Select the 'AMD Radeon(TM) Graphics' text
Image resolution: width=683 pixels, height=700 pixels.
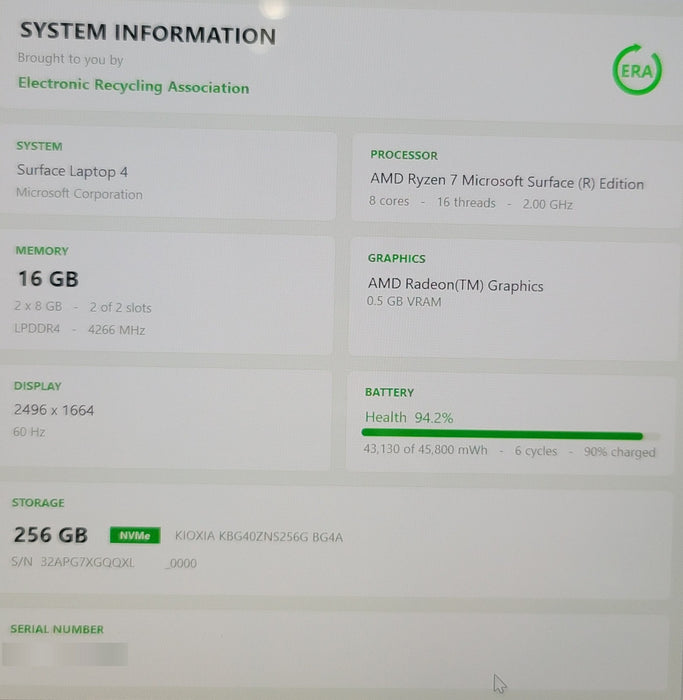(x=455, y=284)
